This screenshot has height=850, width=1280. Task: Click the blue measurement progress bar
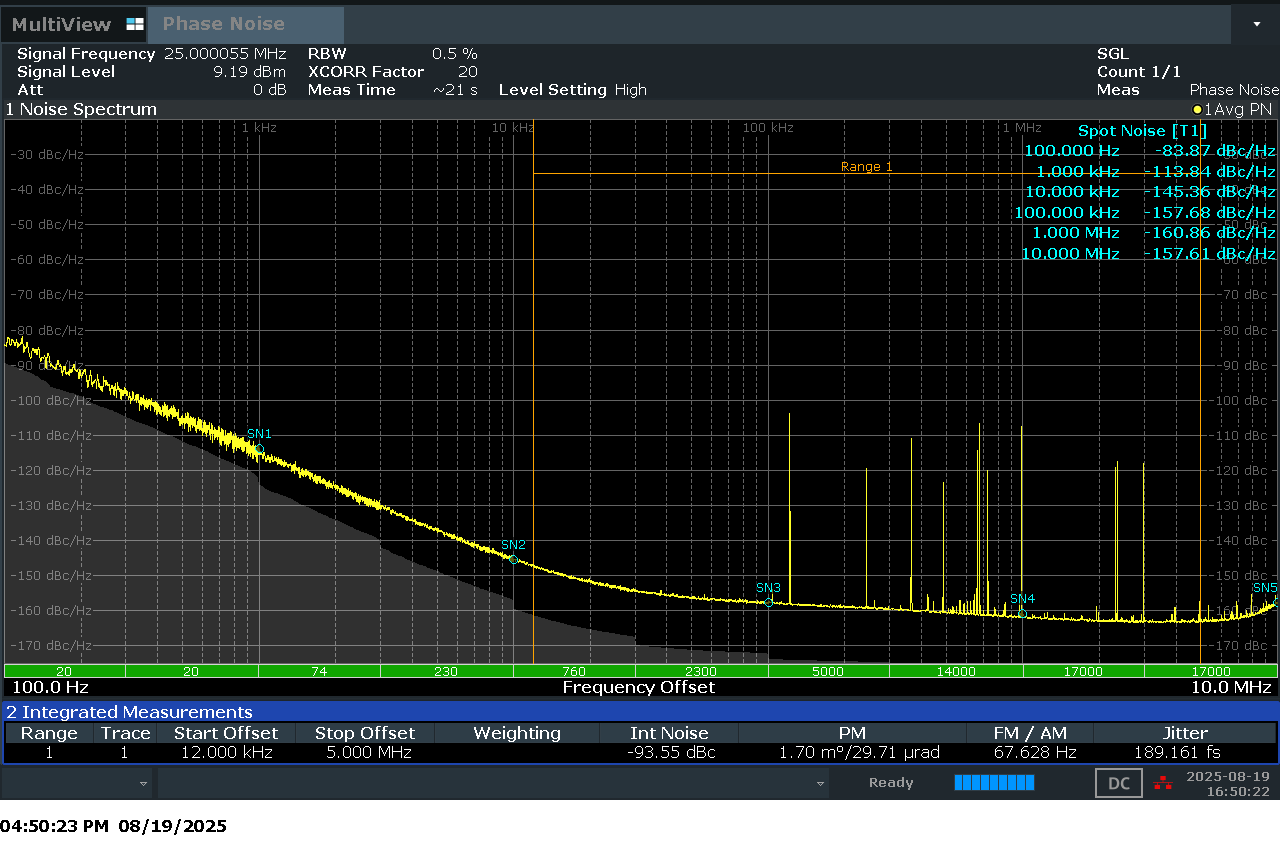coord(993,783)
